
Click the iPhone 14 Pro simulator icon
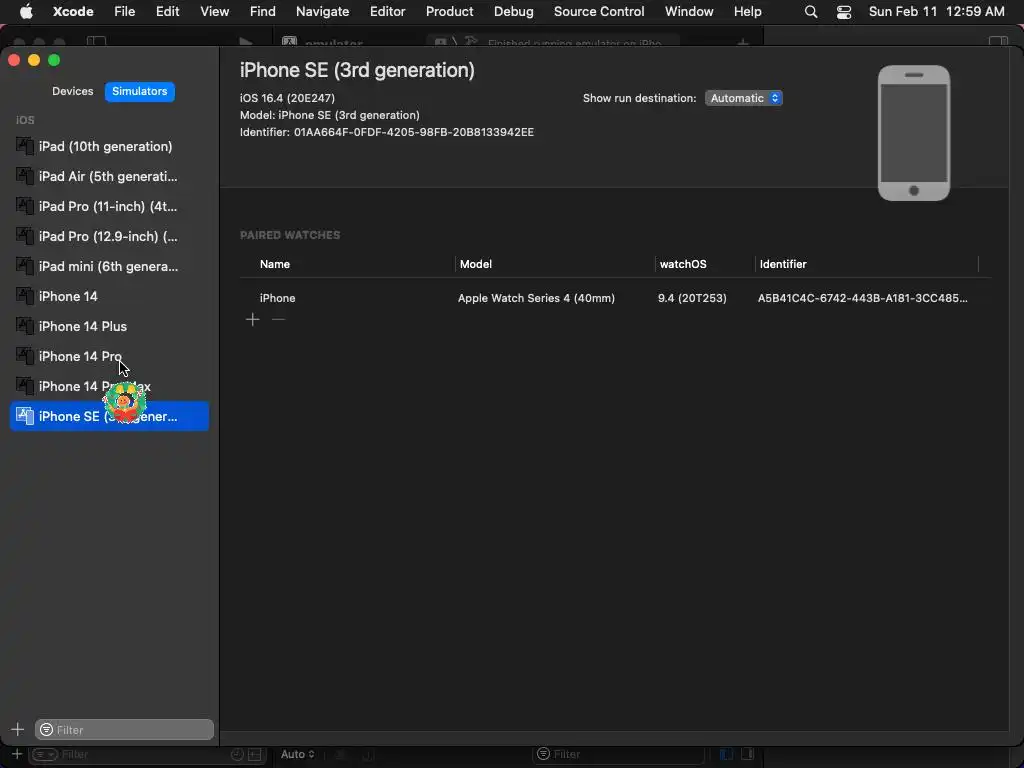coord(25,356)
